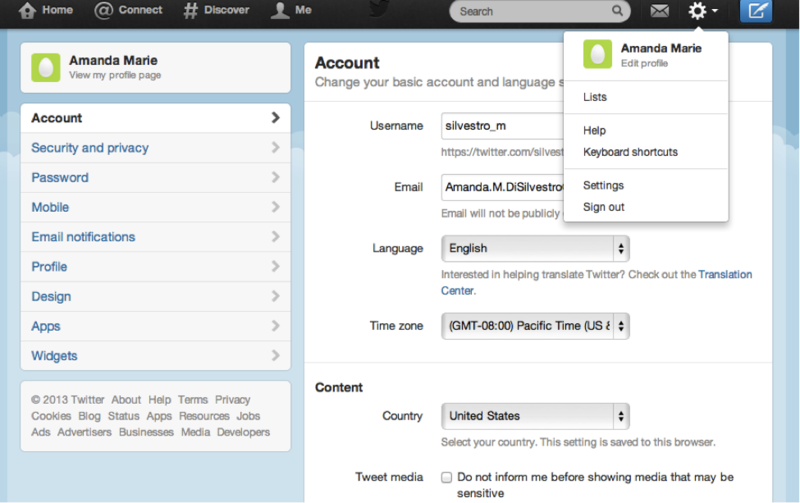Select Help in gear menu
The image size is (800, 503).
tap(594, 131)
